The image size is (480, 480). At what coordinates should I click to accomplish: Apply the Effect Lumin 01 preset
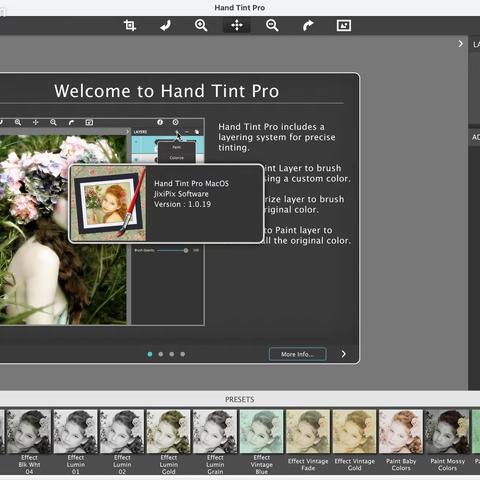click(75, 442)
